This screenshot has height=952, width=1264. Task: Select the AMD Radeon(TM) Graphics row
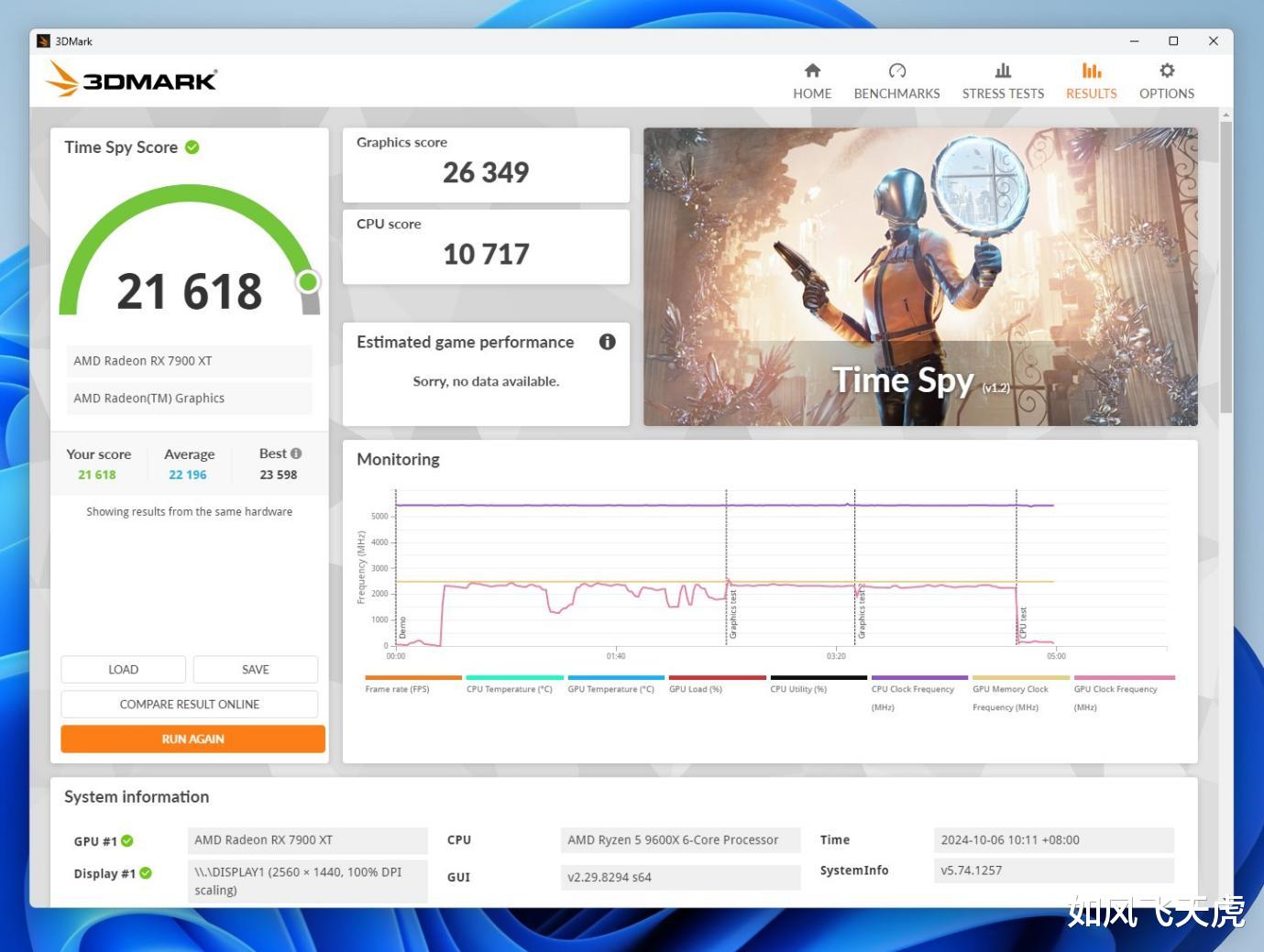(x=189, y=399)
